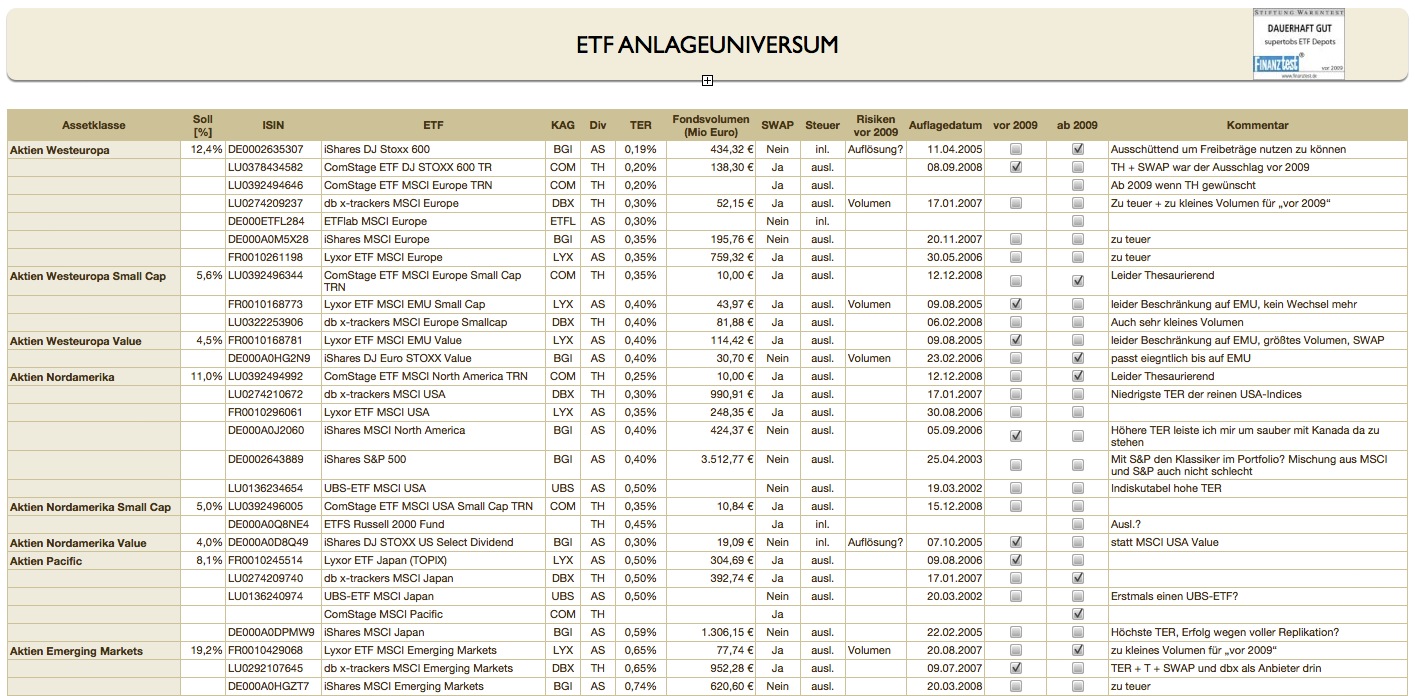
Task: Select the 'Lyxor ETF Japan (TOPIX)' cell
Action: [432, 560]
